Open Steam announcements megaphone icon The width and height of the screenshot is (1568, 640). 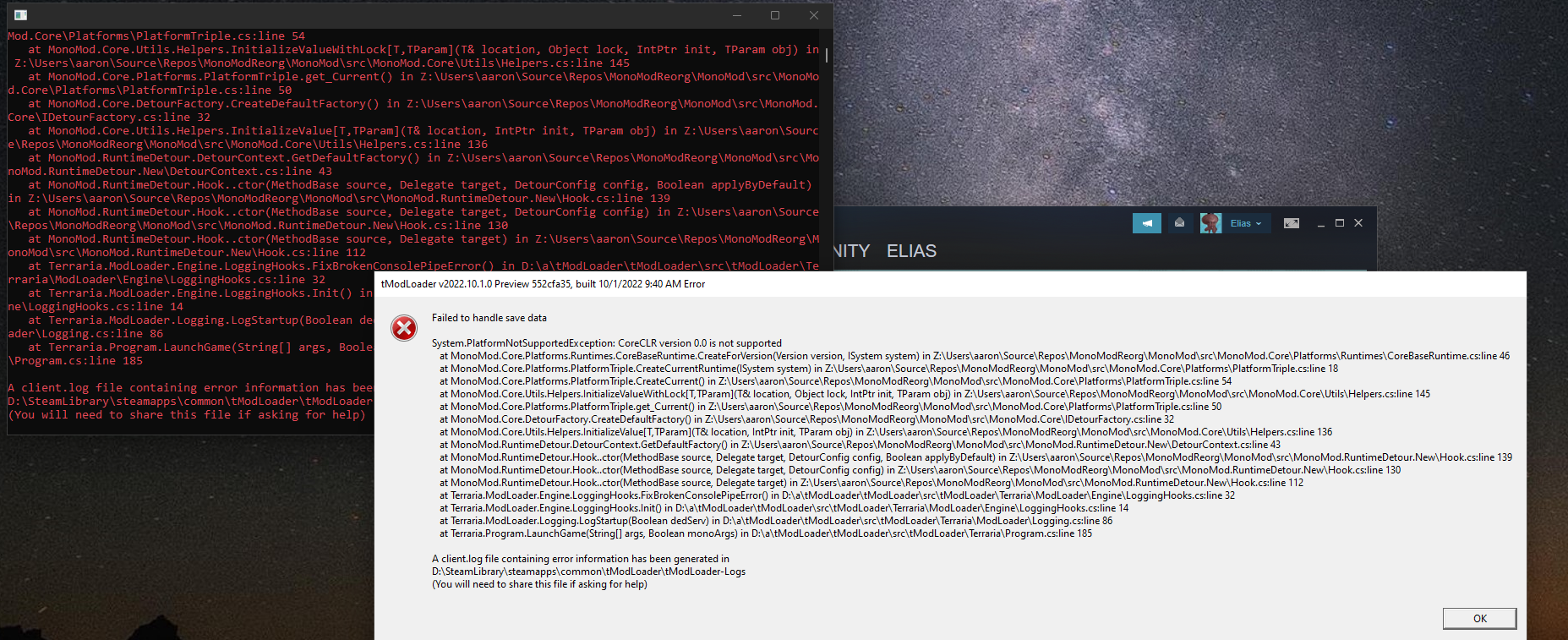(1146, 223)
